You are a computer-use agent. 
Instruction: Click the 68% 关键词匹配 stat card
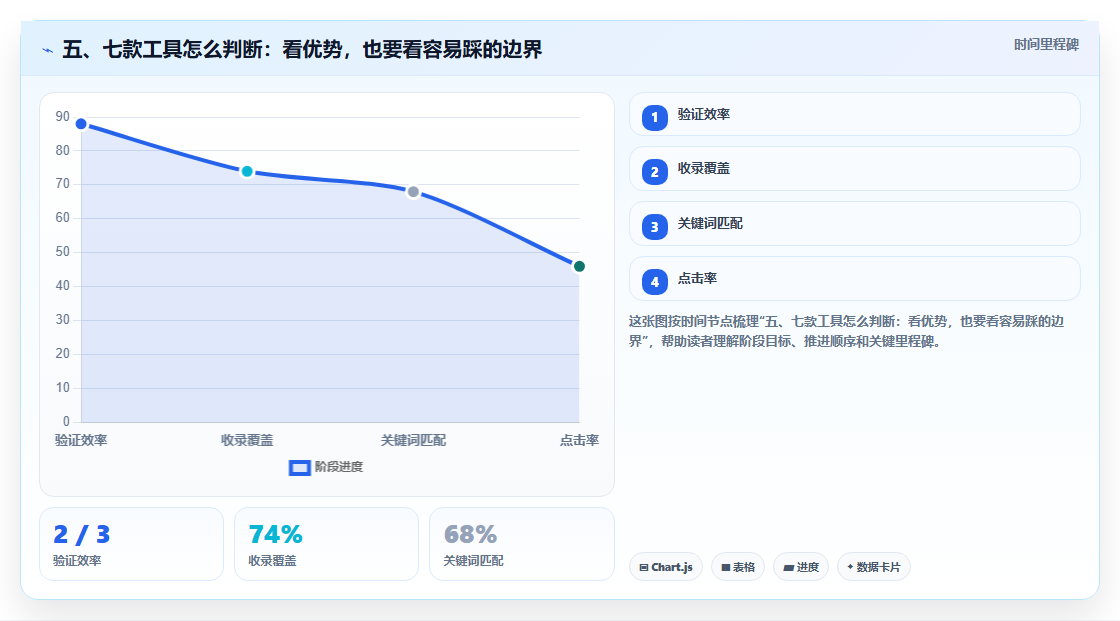(521, 544)
